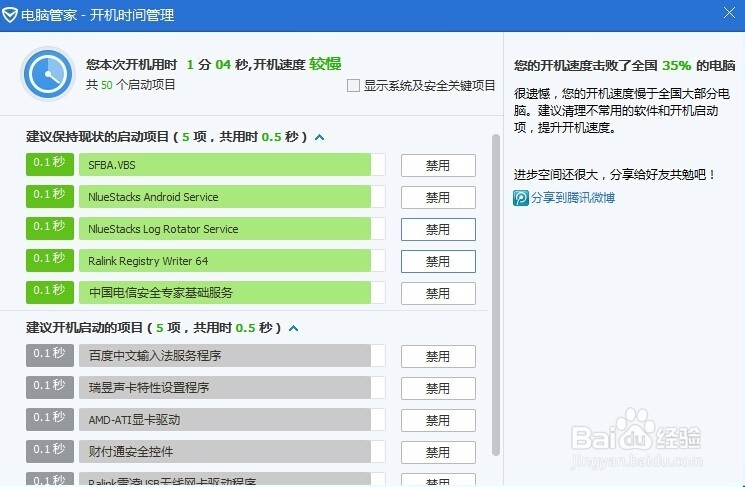Disable NlueStacks Log Rotator Service

pyautogui.click(x=438, y=229)
